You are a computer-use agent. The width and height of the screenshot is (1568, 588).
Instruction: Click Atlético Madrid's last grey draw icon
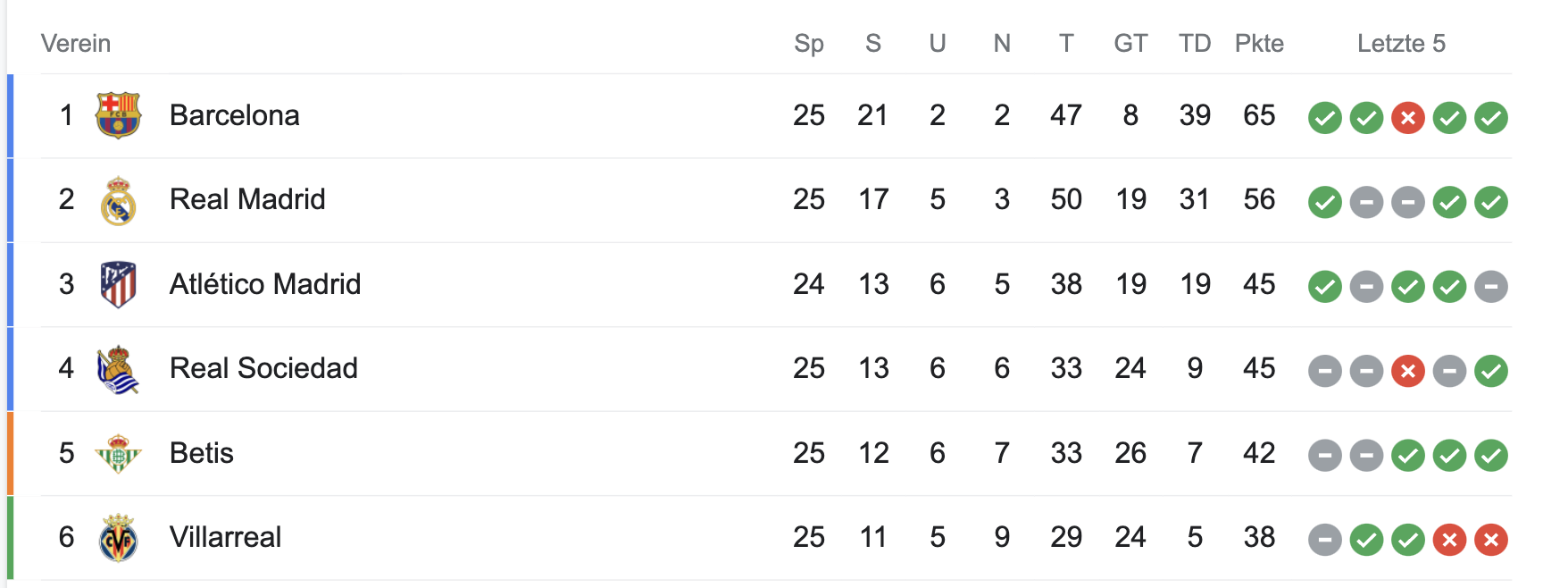coord(1490,287)
